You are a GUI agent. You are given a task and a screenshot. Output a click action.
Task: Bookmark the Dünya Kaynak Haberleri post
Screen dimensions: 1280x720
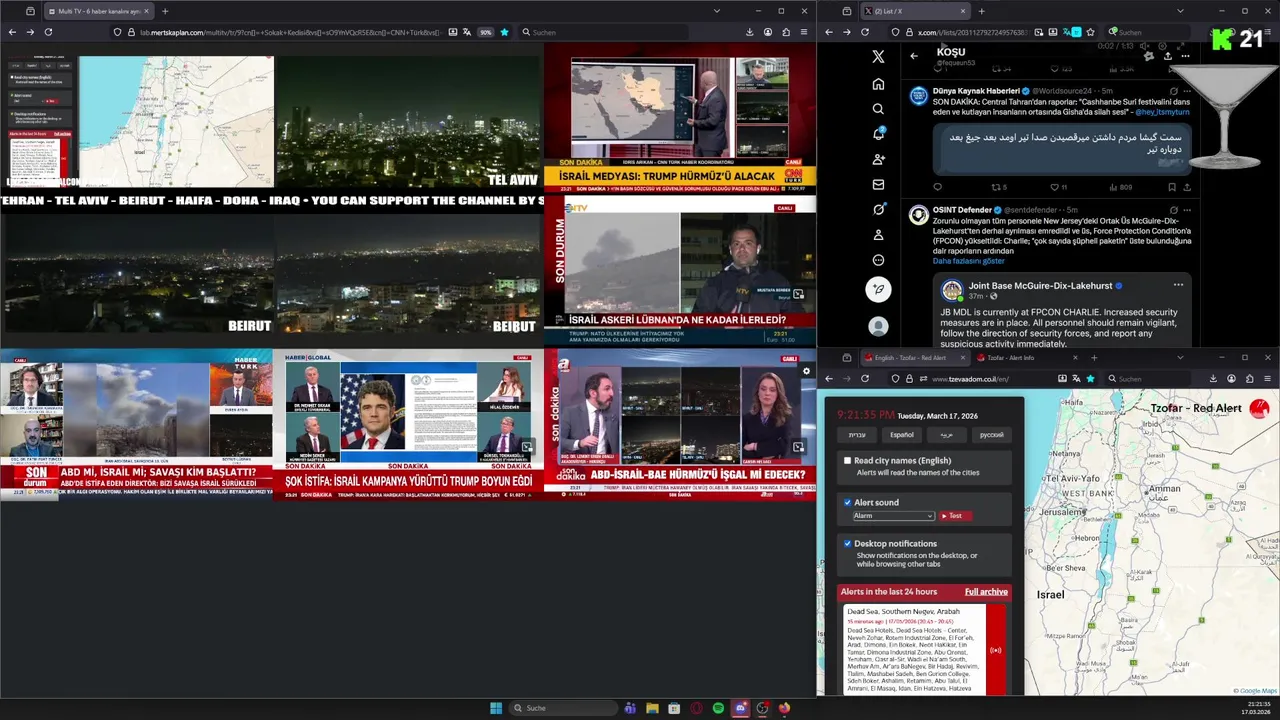click(x=1172, y=187)
